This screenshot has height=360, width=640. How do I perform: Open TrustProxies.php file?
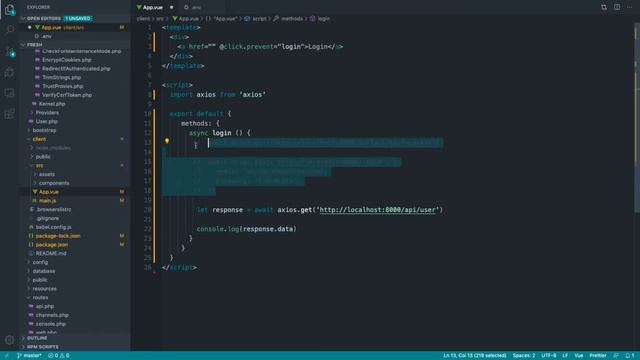[x=62, y=86]
